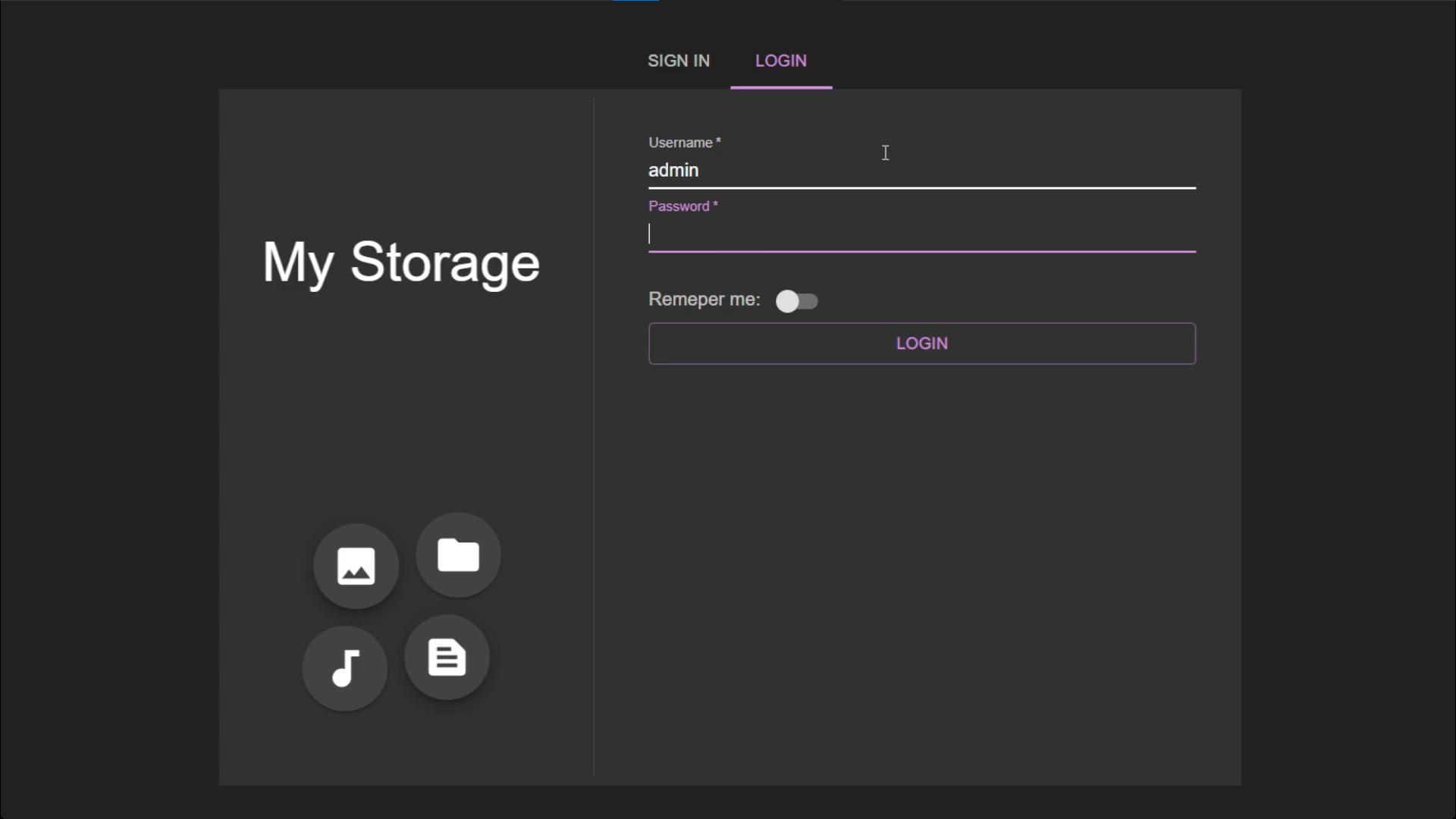Click the image gallery icon

pyautogui.click(x=356, y=566)
